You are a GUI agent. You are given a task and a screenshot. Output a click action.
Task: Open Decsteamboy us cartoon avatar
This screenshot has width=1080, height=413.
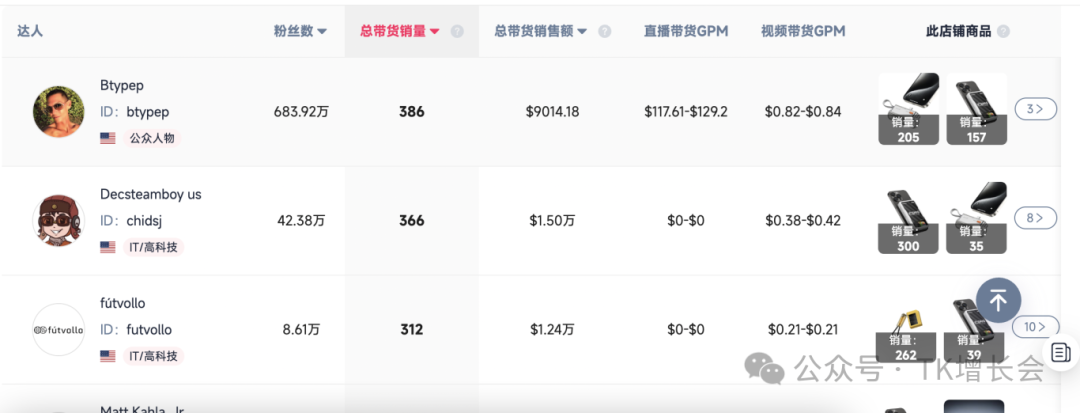click(x=59, y=220)
